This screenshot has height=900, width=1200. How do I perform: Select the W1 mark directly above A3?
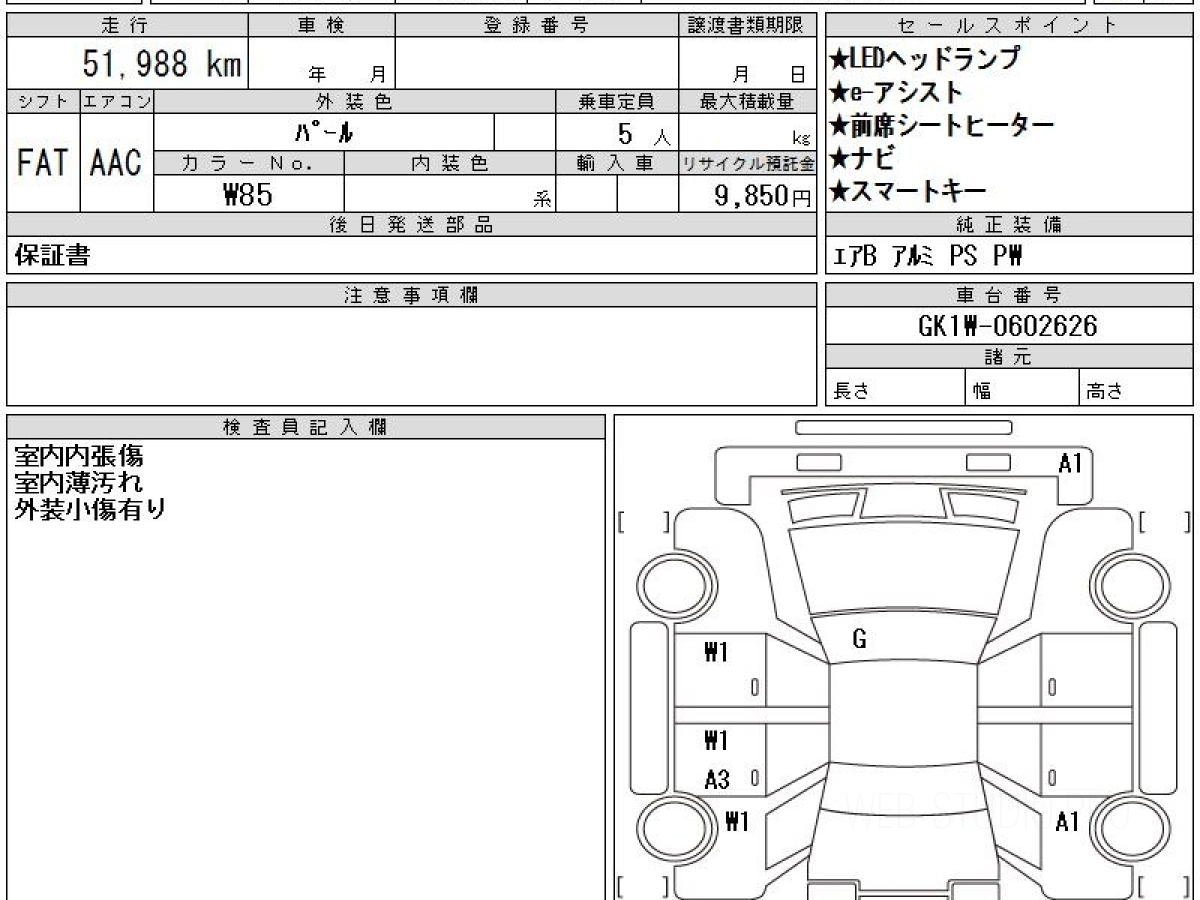(717, 741)
